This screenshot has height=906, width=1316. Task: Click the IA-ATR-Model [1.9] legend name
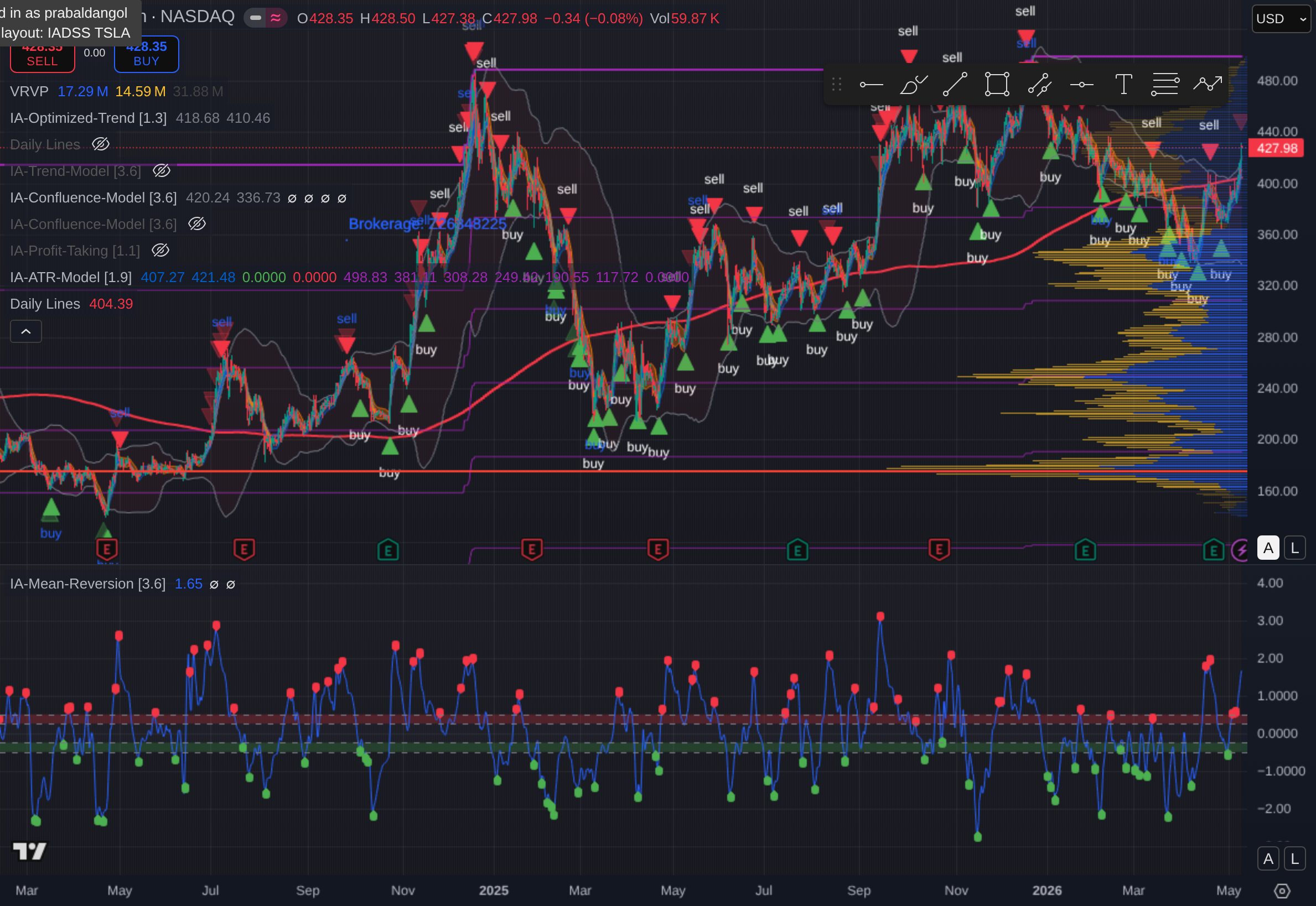(71, 277)
